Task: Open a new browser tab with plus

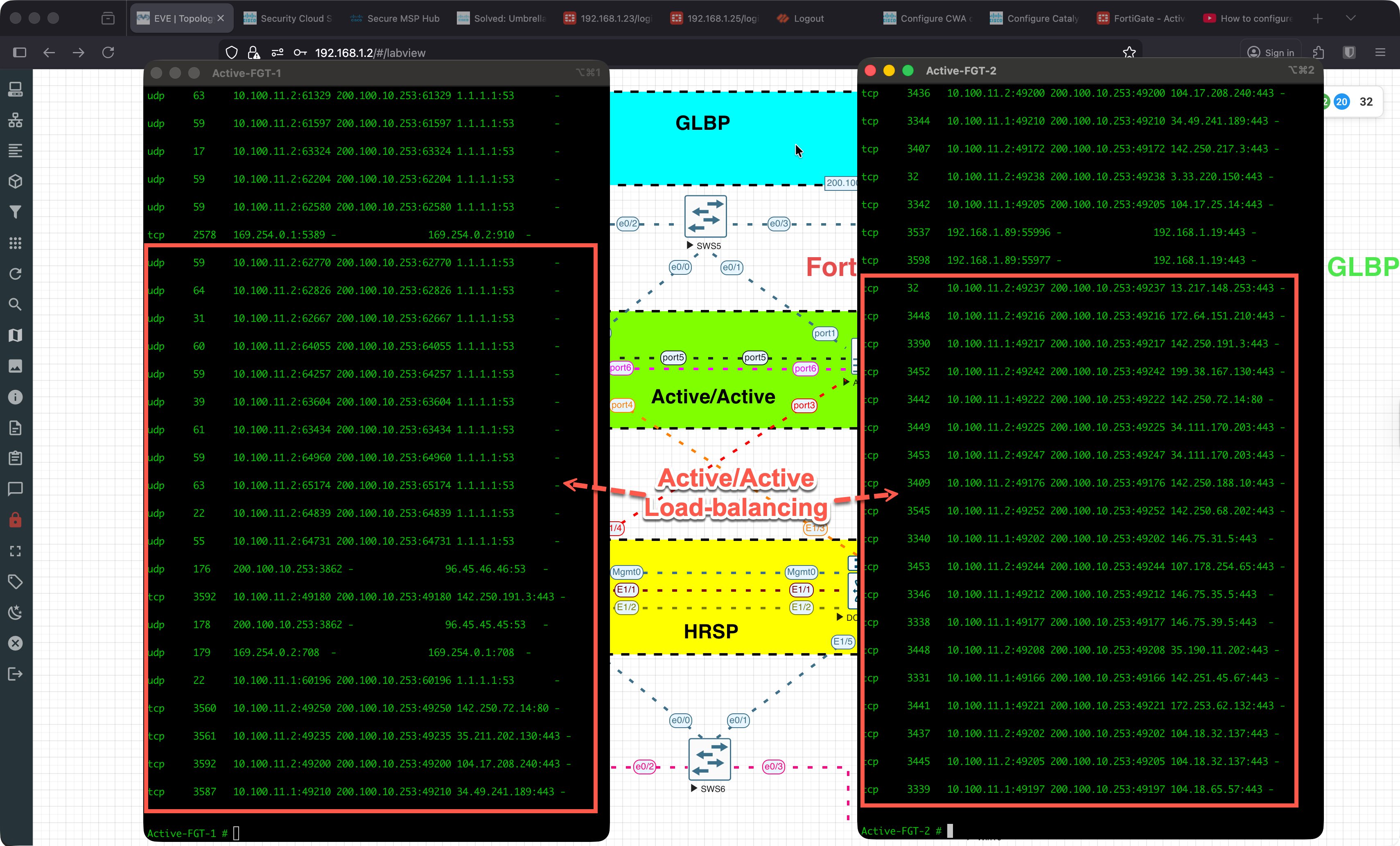Action: coord(1317,18)
